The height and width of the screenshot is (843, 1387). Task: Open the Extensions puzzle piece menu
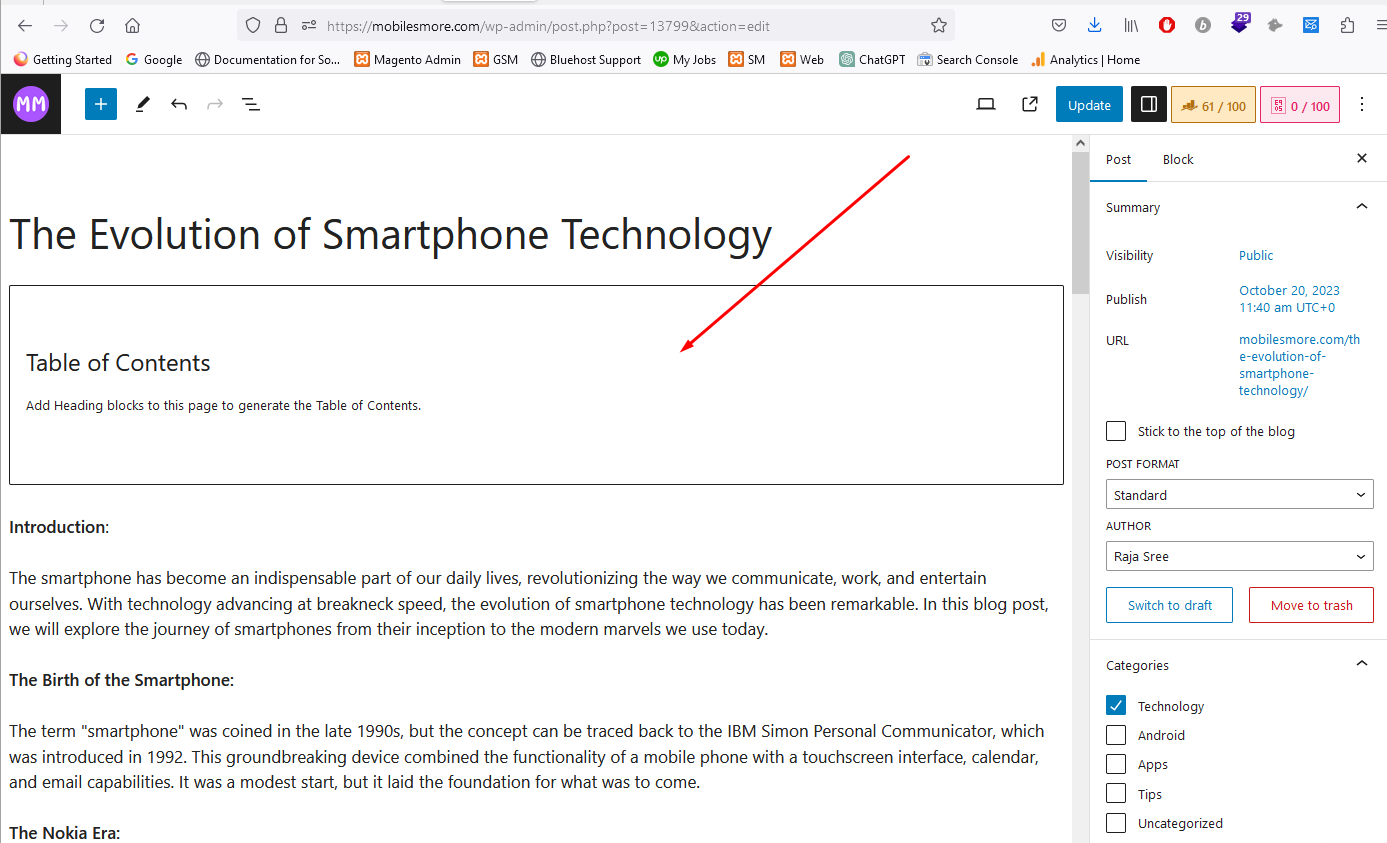[1347, 26]
